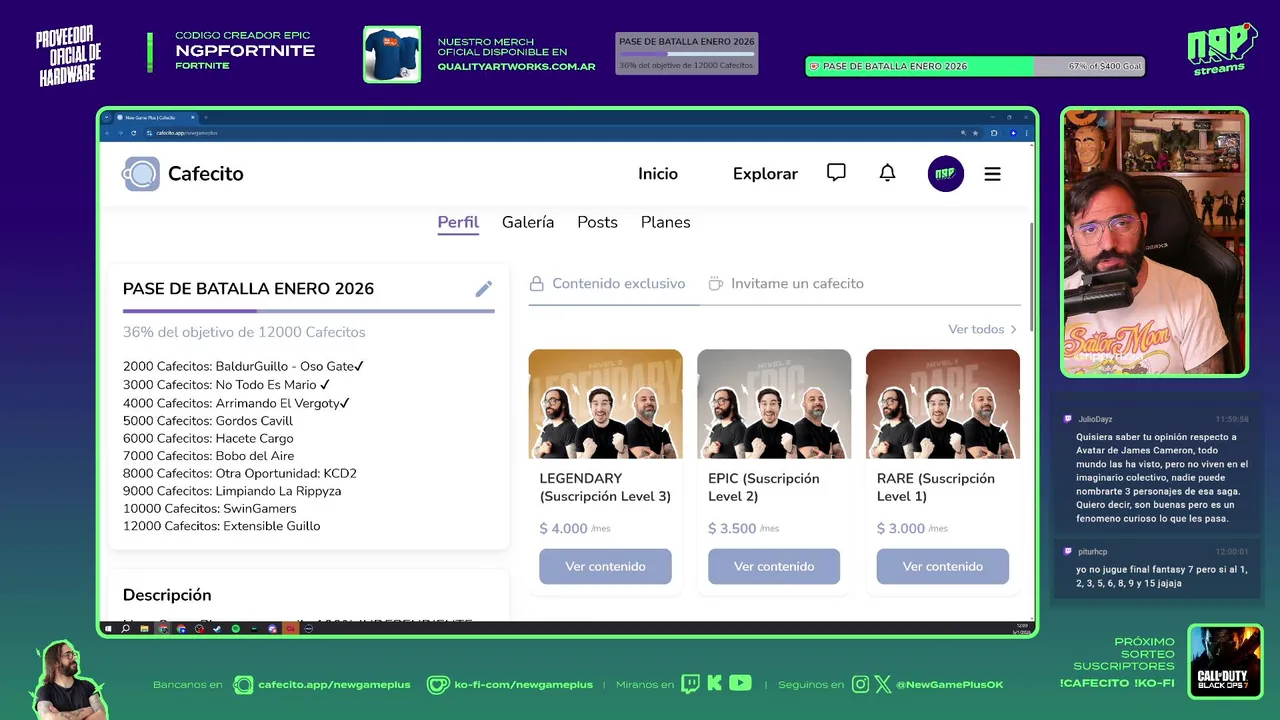This screenshot has height=720, width=1280.
Task: Select the New Game Plus | Cafecito browser tab
Action: [157, 117]
